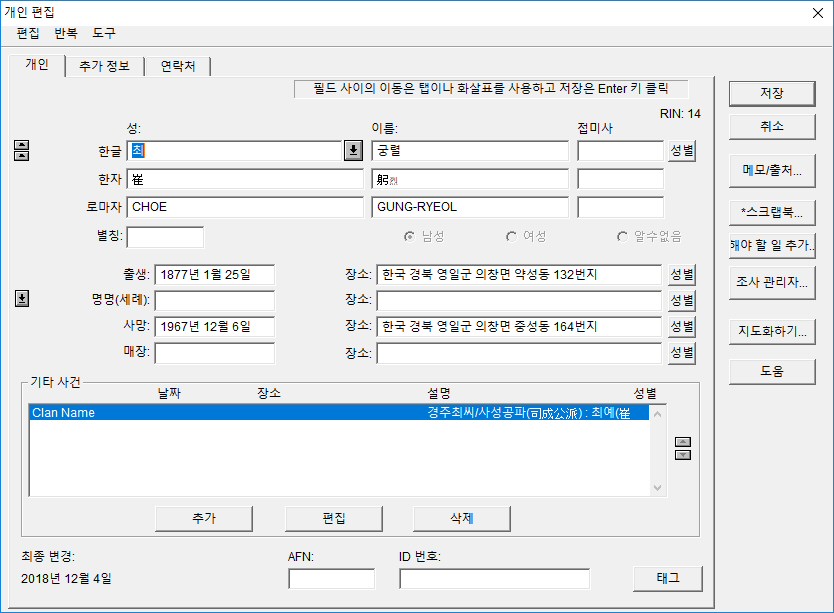This screenshot has width=834, height=613.
Task: Move Clan Name event up with arrow
Action: coord(684,441)
